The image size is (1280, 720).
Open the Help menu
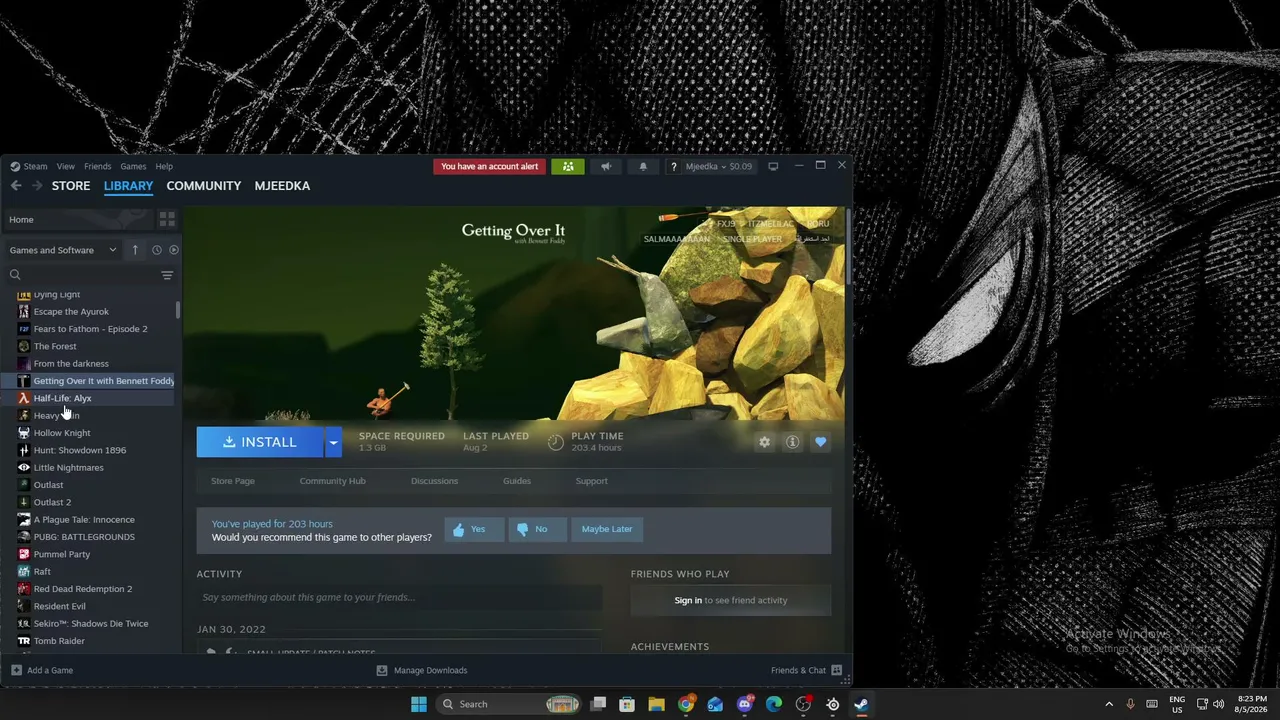(164, 167)
